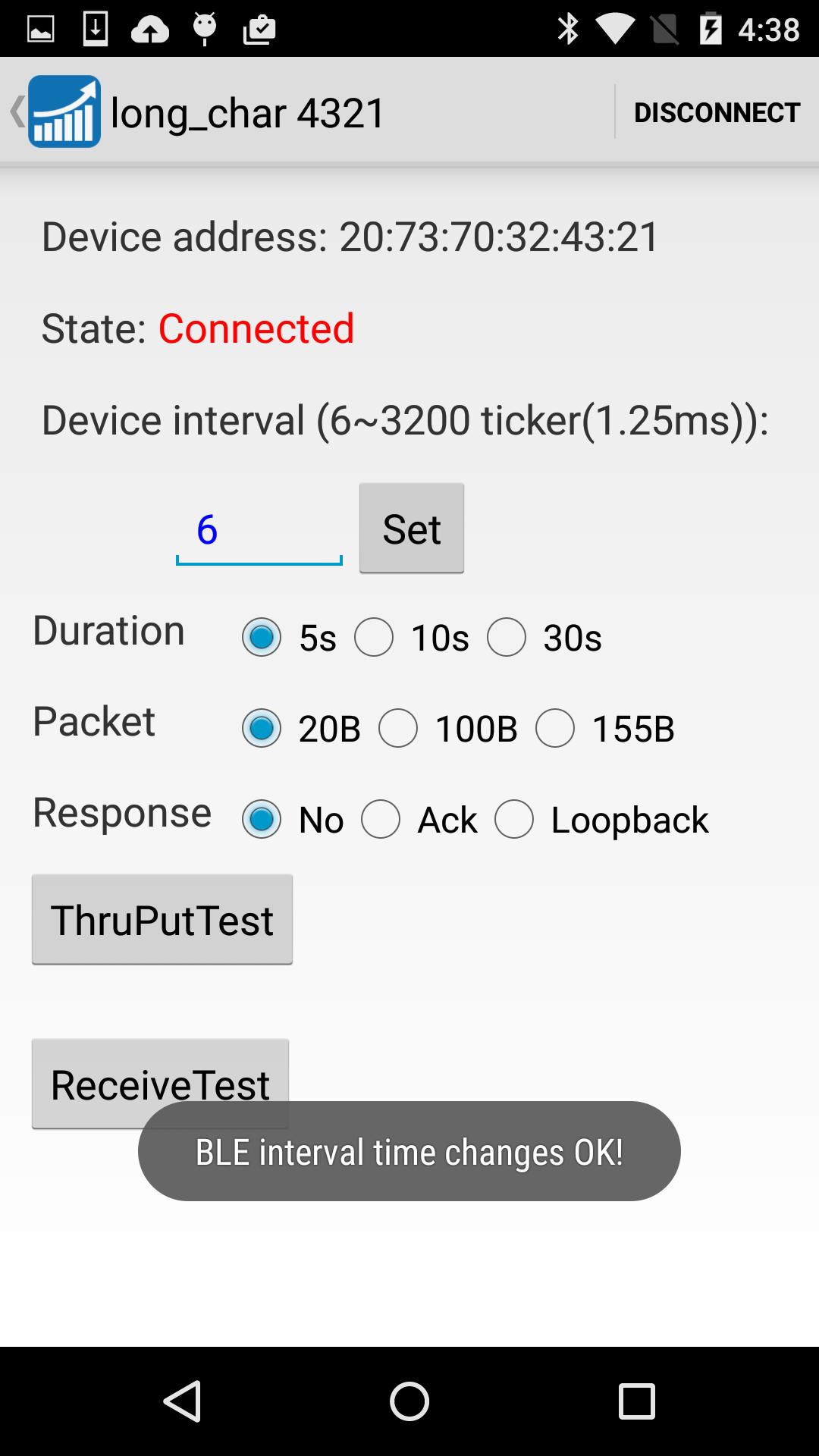Image resolution: width=819 pixels, height=1456 pixels.
Task: Open recent apps with square button
Action: tap(636, 1401)
